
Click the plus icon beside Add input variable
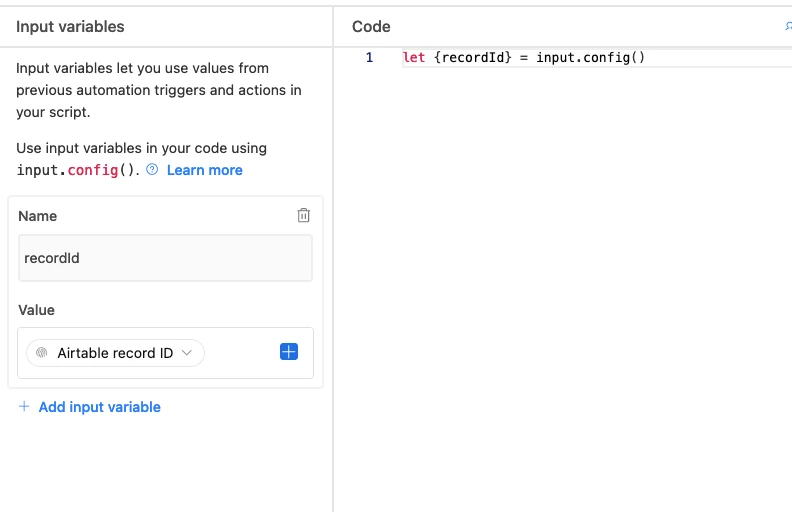point(24,406)
